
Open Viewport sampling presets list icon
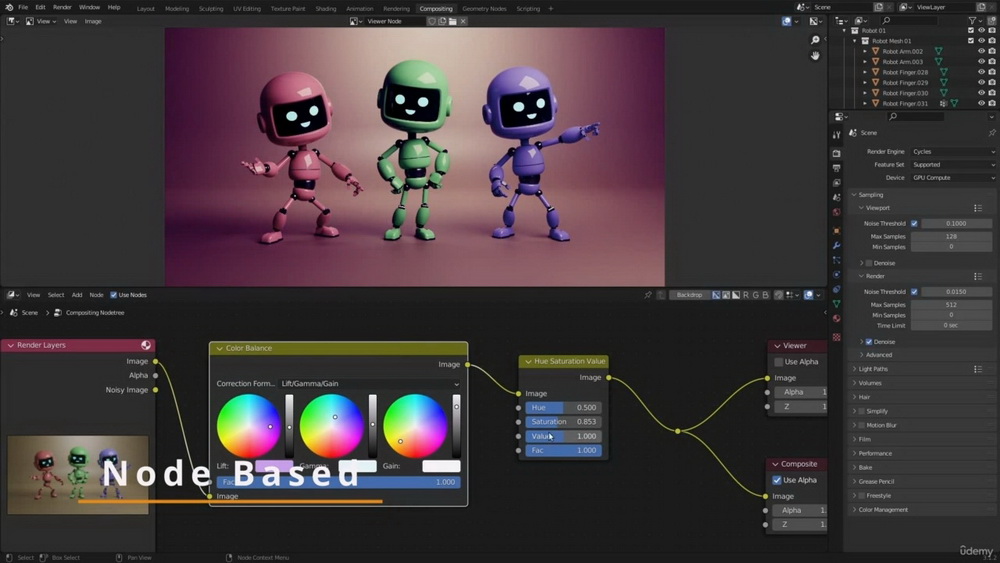[x=978, y=208]
